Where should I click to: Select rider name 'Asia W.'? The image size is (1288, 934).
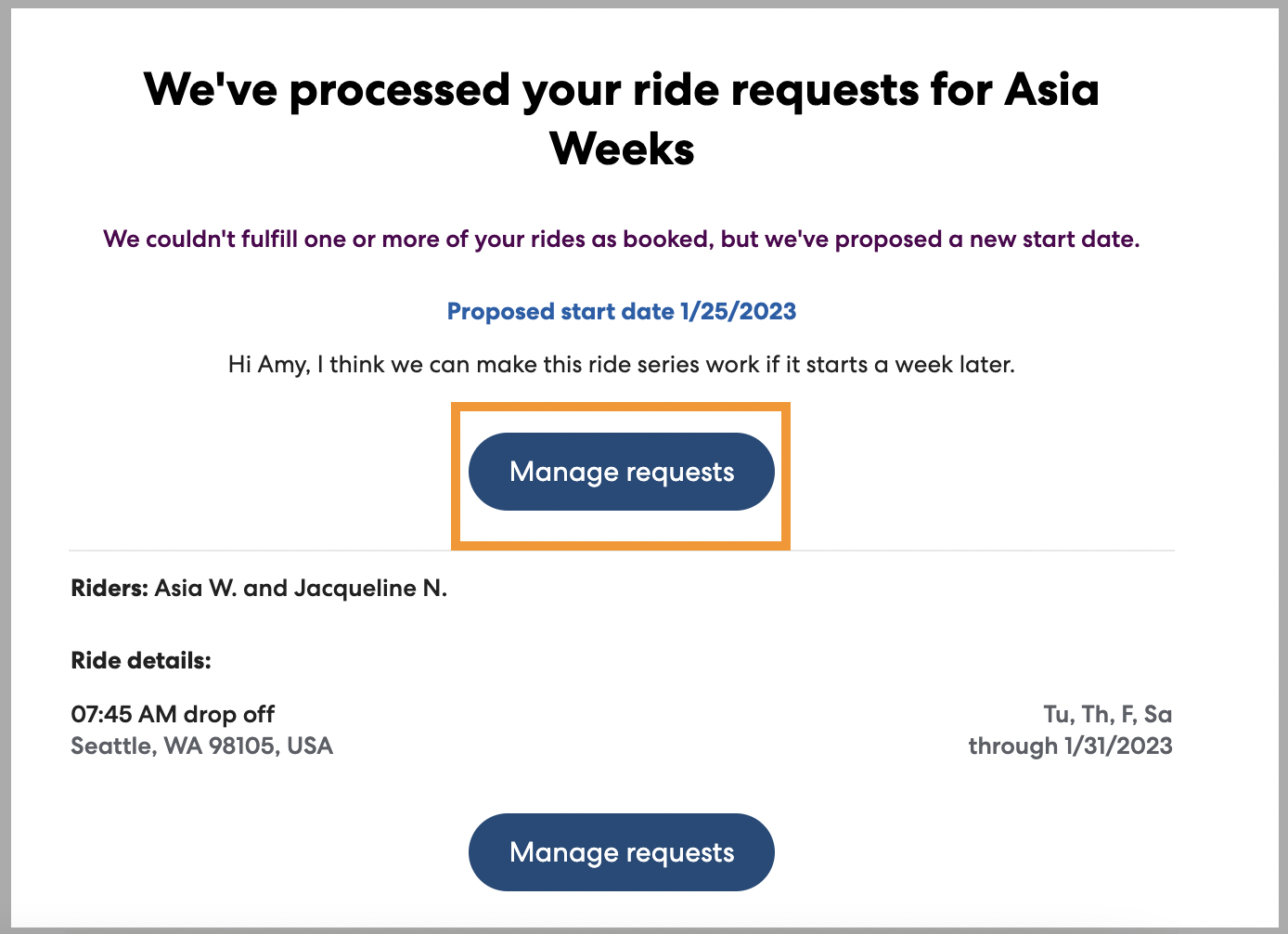(195, 588)
